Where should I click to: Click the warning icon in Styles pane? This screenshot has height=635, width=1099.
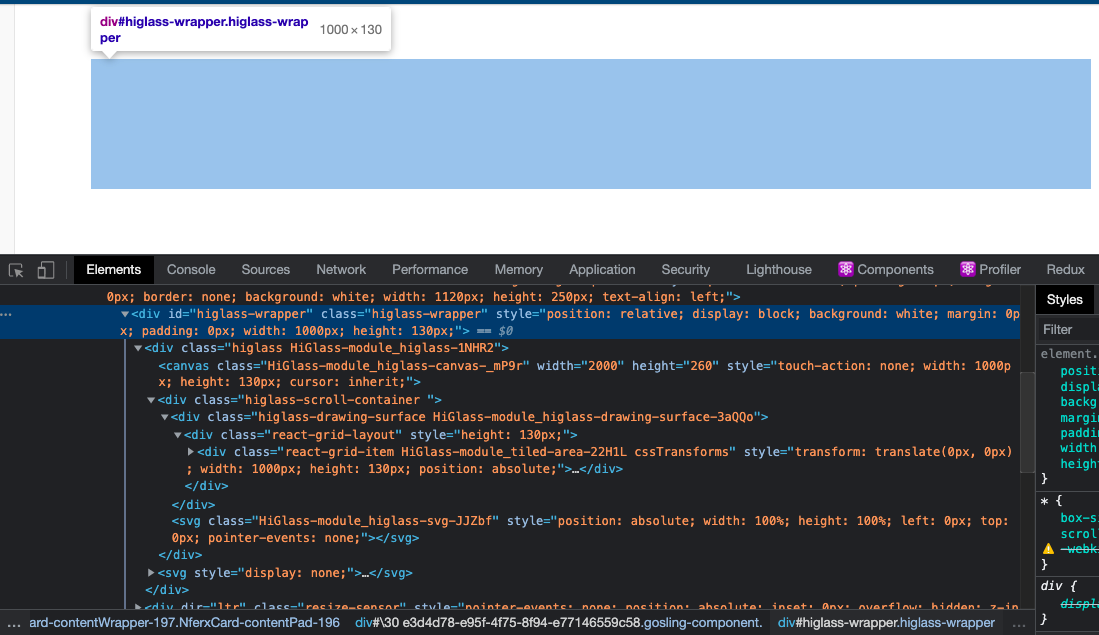tap(1049, 549)
